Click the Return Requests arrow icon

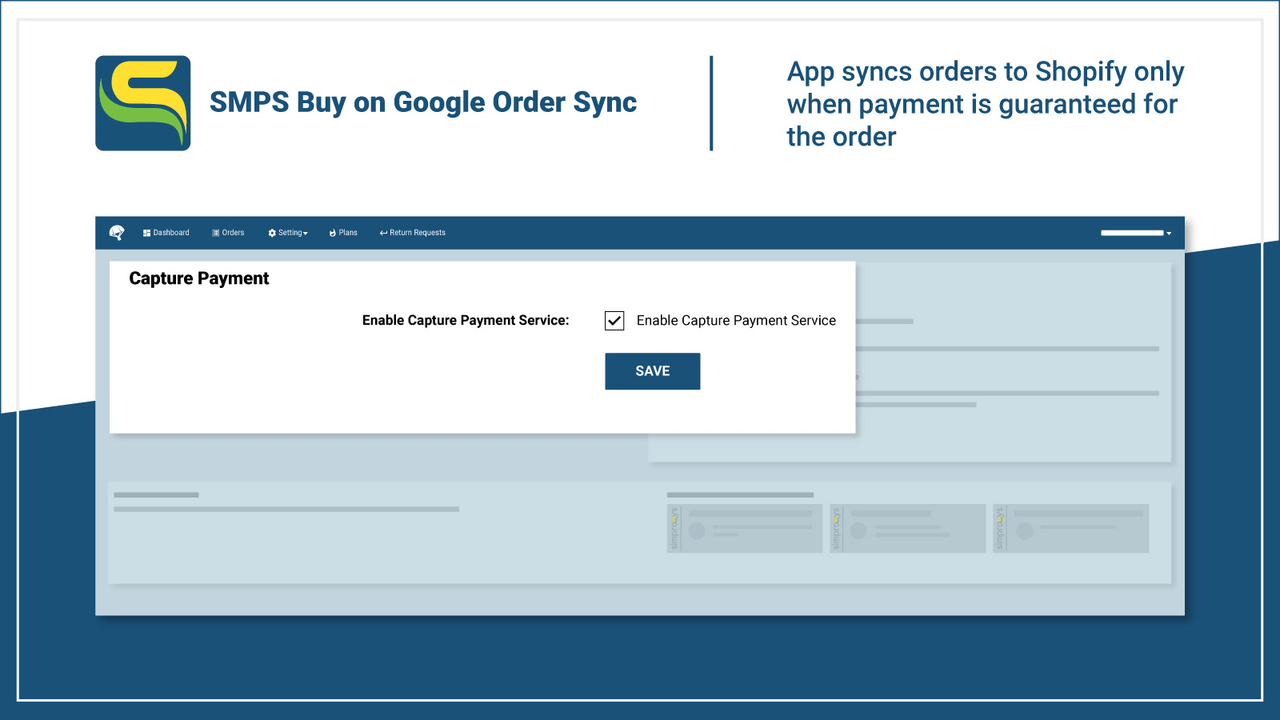(383, 232)
